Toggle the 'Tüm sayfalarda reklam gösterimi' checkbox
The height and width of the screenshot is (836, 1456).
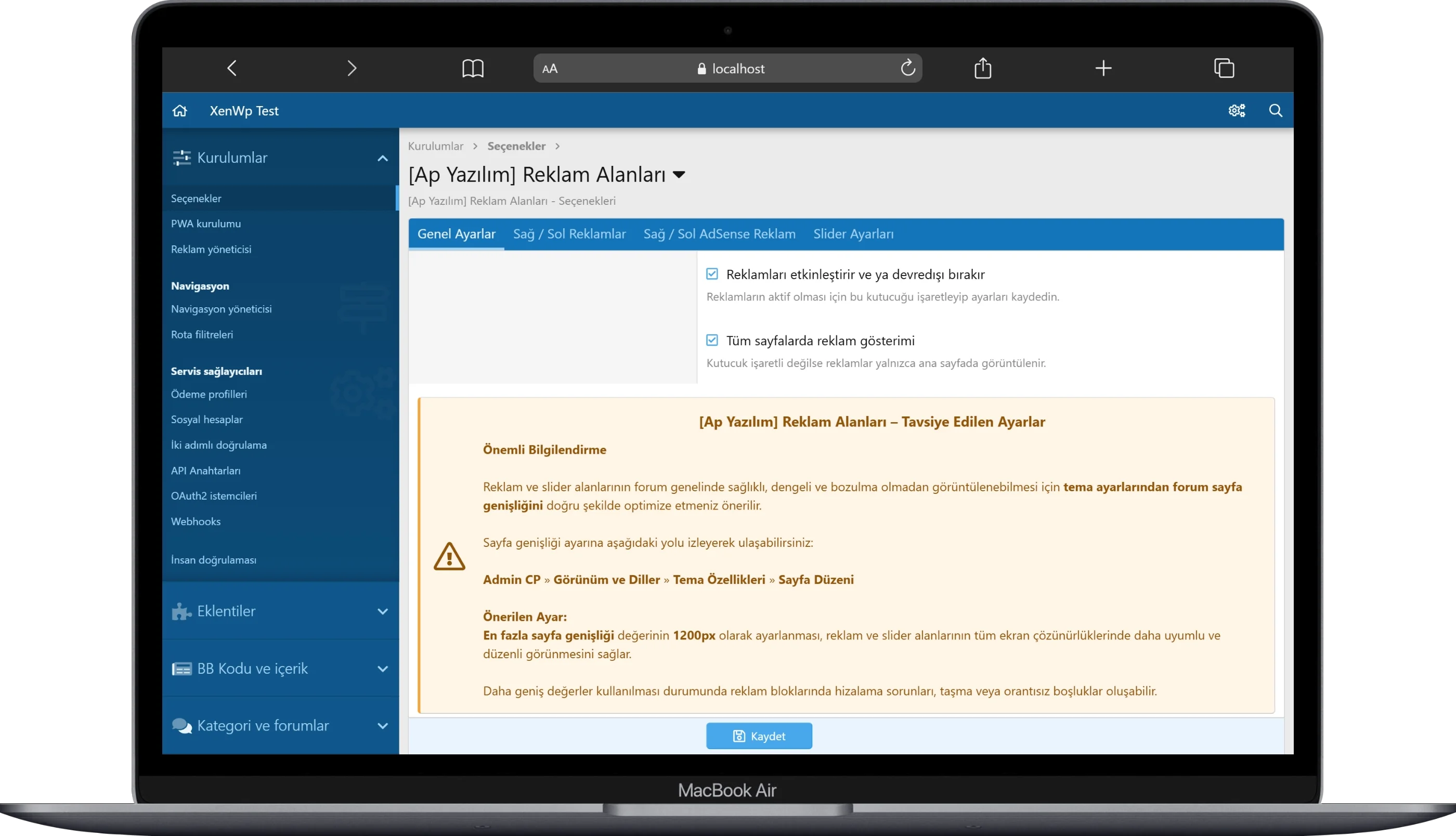[x=712, y=341]
